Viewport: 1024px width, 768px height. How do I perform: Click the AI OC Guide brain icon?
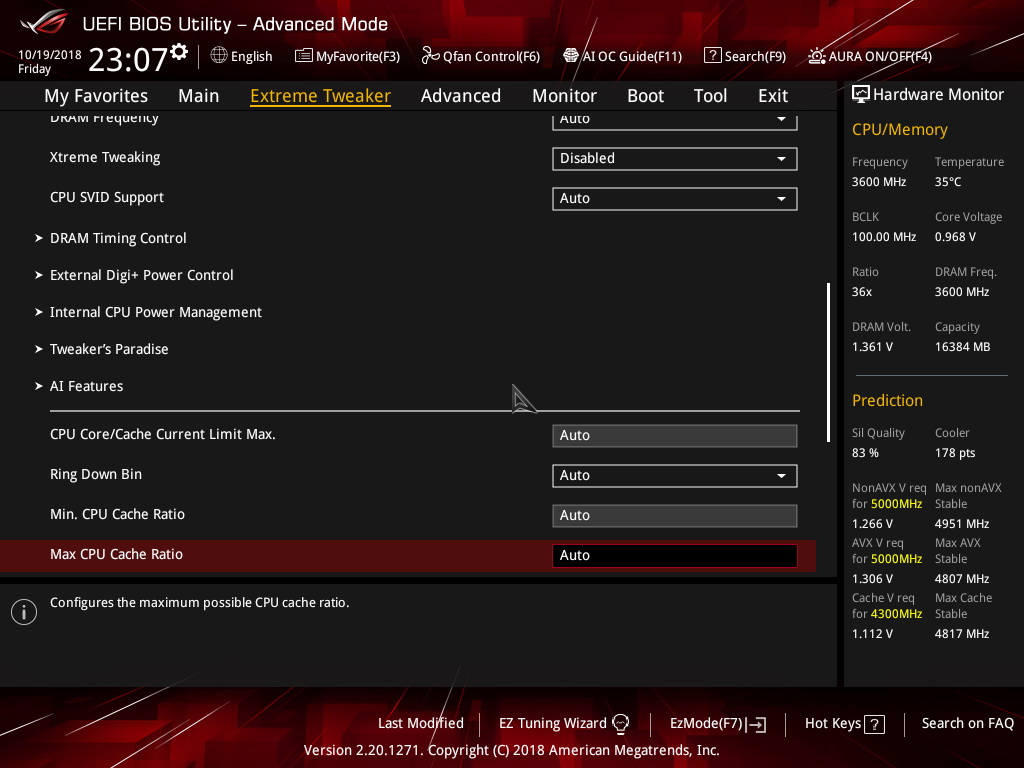(571, 56)
